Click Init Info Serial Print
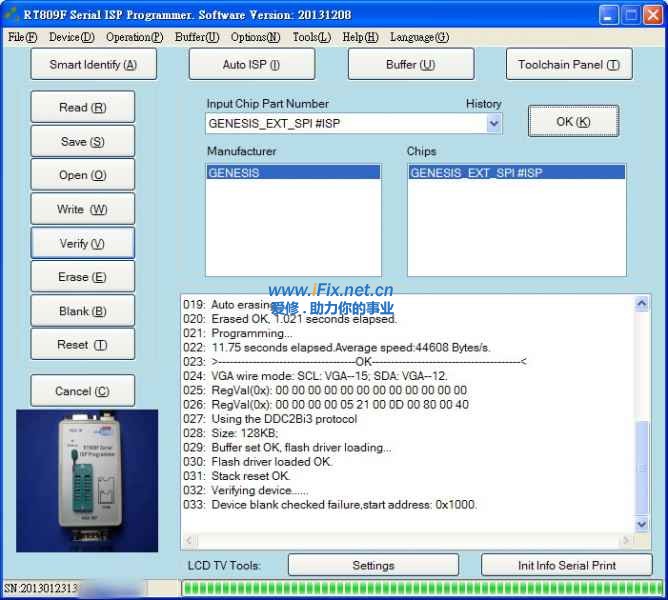The width and height of the screenshot is (668, 600). tap(566, 565)
